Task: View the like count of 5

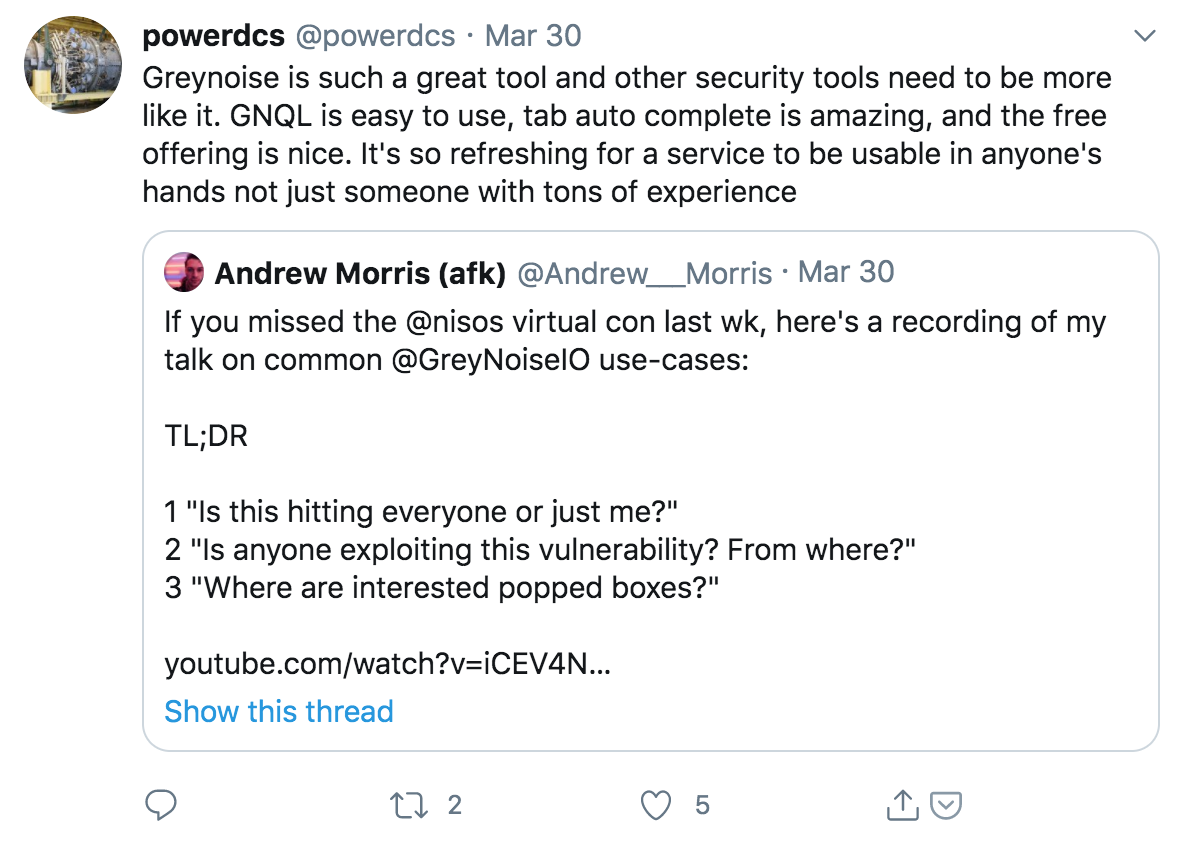Action: (x=702, y=805)
